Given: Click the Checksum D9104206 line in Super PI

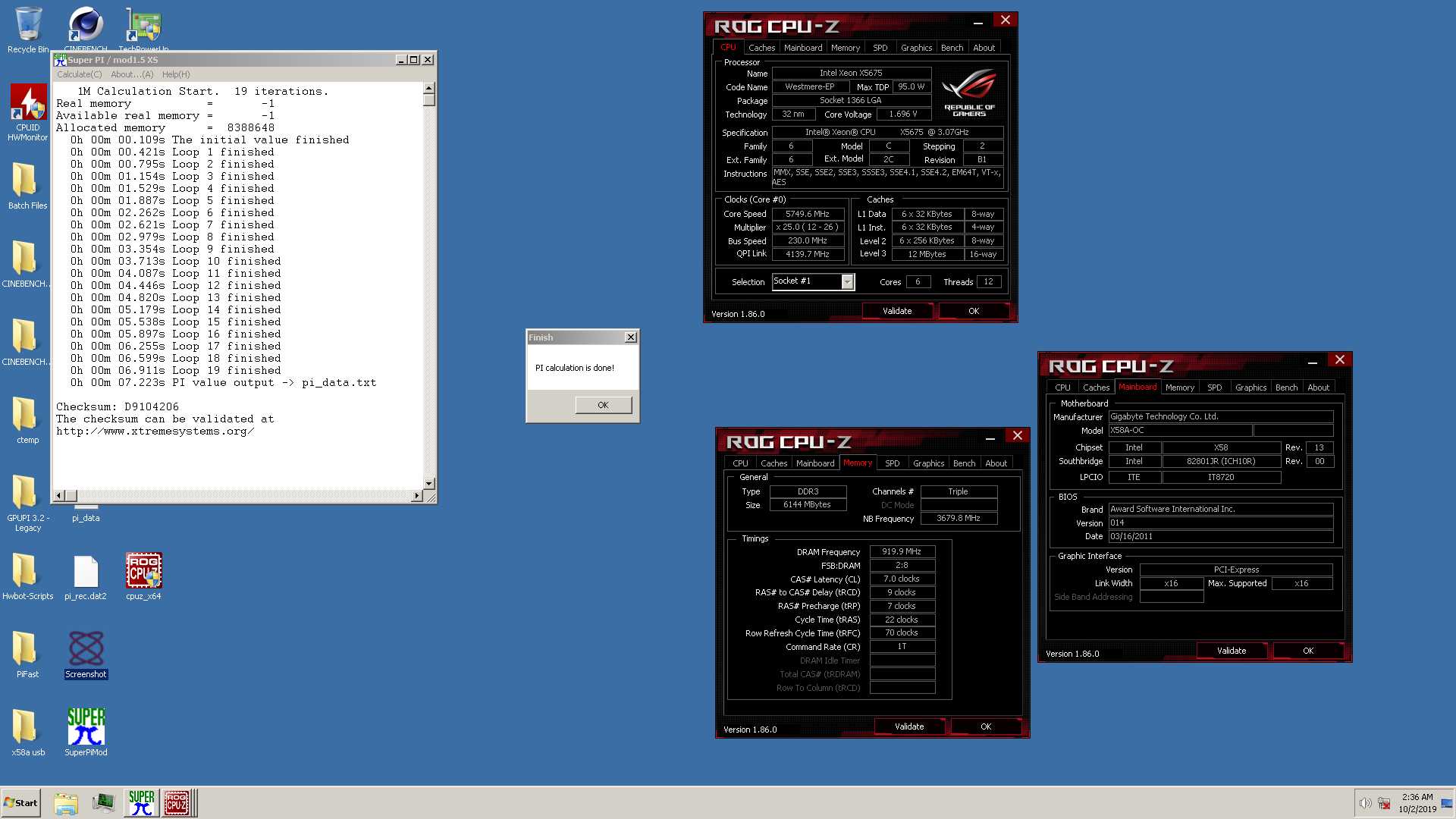Looking at the screenshot, I should (x=118, y=407).
